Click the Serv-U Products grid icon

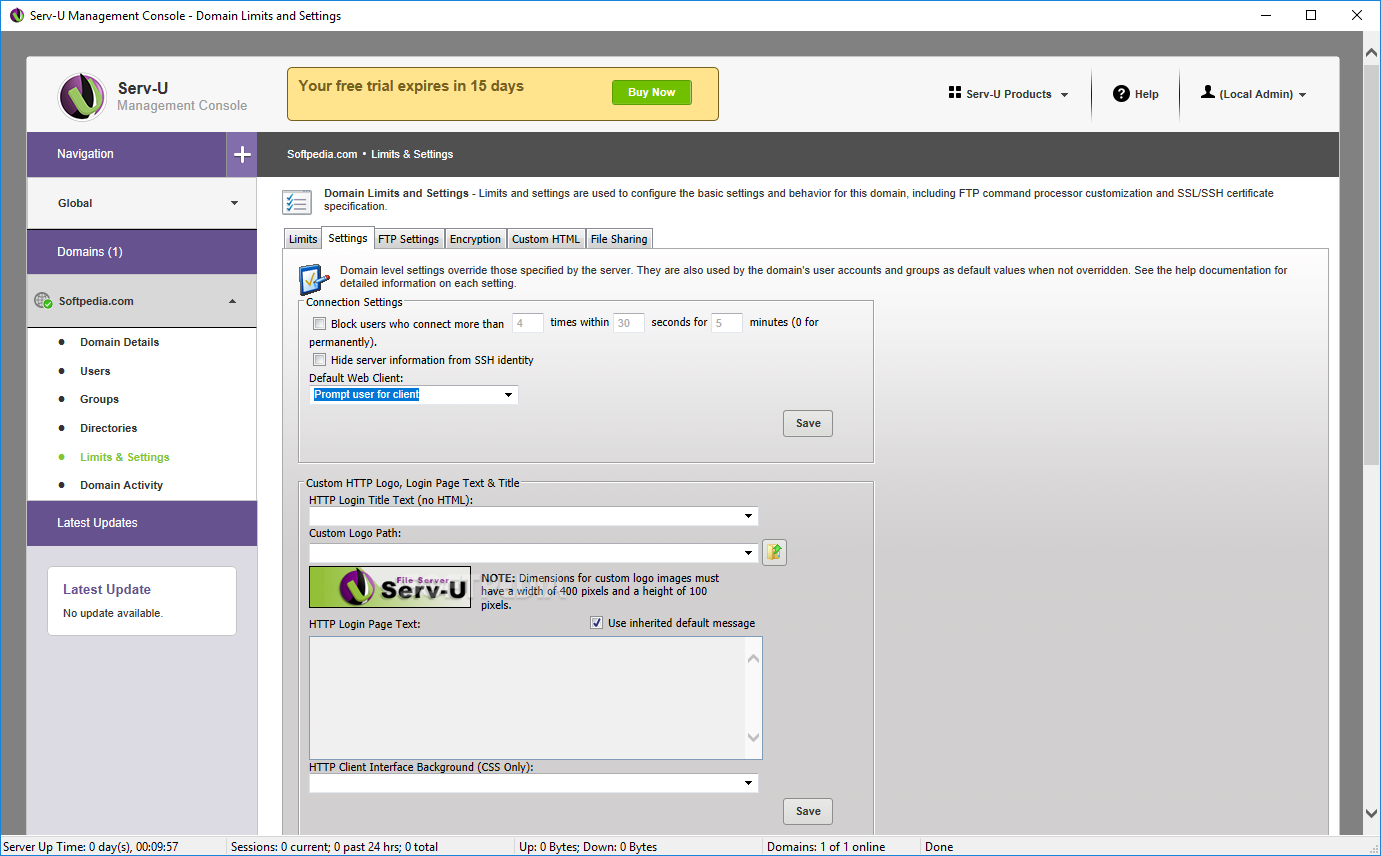pos(954,93)
